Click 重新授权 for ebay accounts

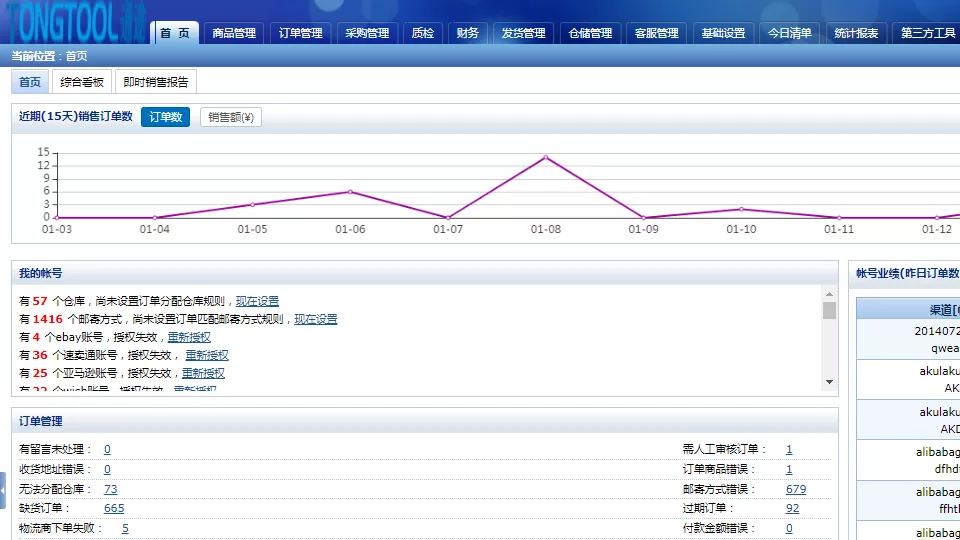pos(189,337)
